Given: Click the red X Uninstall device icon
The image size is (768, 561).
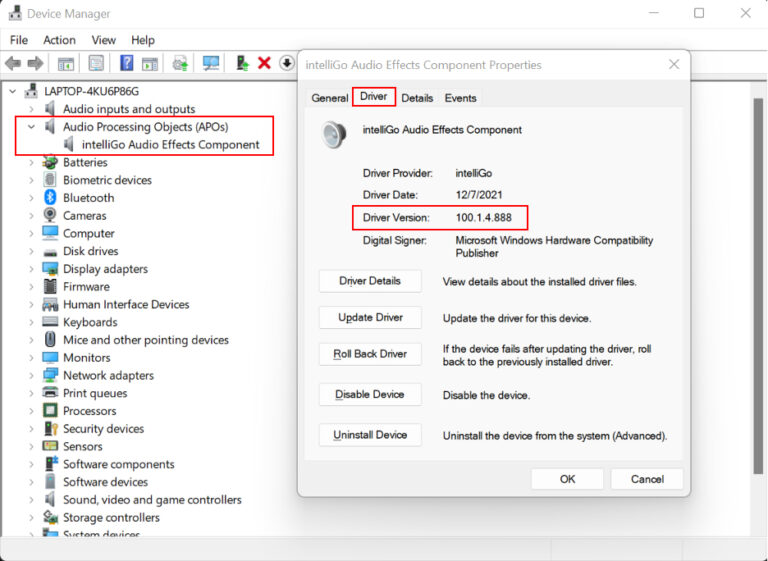Looking at the screenshot, I should click(x=264, y=63).
